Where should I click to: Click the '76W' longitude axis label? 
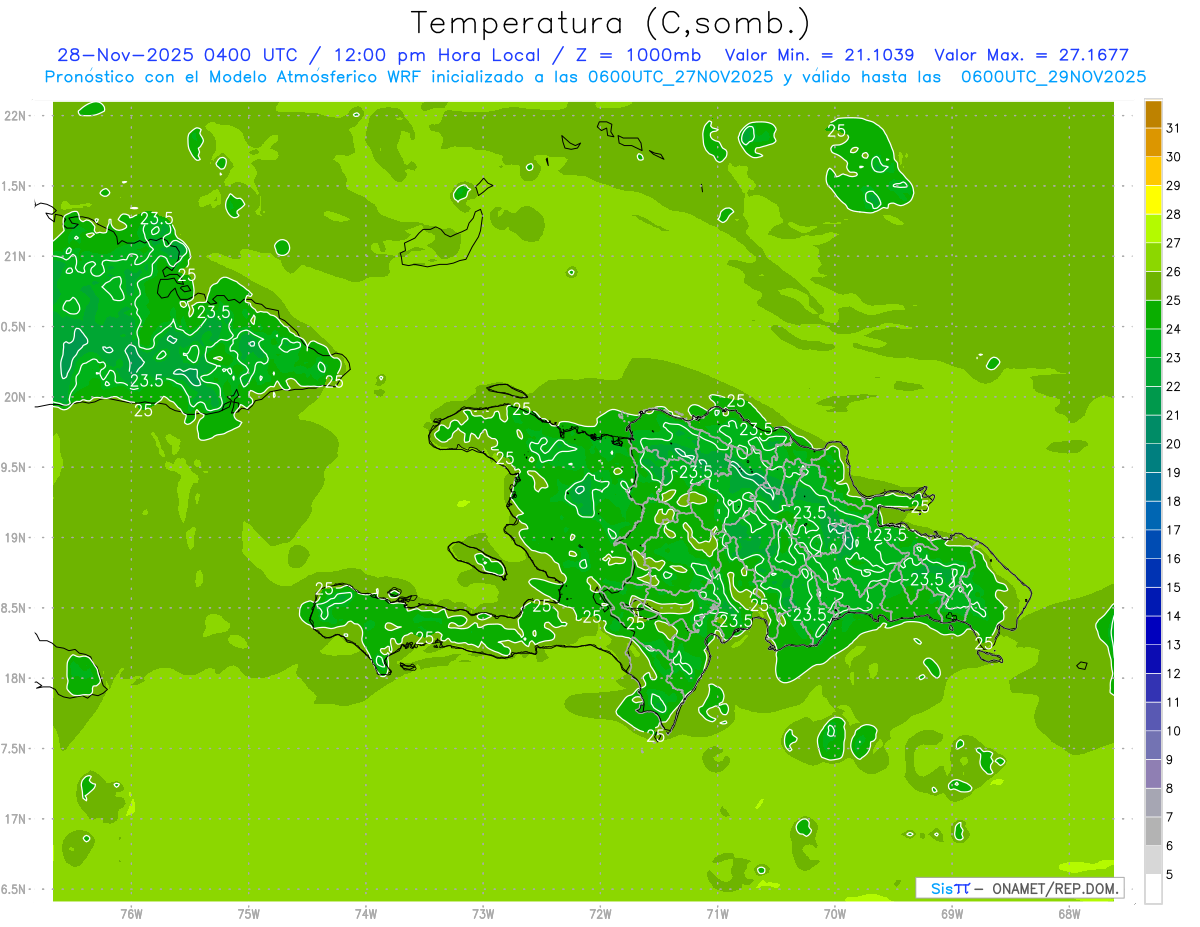tap(131, 914)
